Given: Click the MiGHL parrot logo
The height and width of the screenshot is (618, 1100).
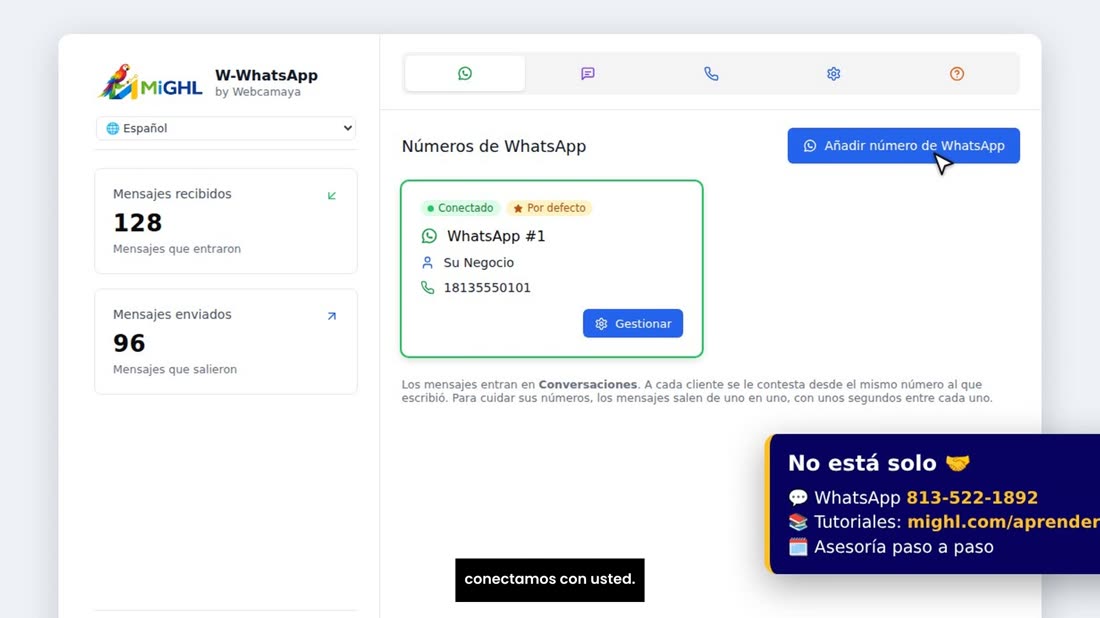Looking at the screenshot, I should [149, 82].
